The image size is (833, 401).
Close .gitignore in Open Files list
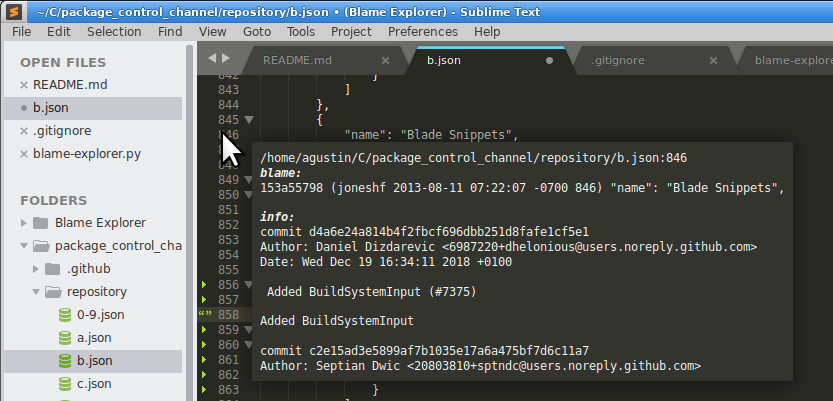point(23,131)
